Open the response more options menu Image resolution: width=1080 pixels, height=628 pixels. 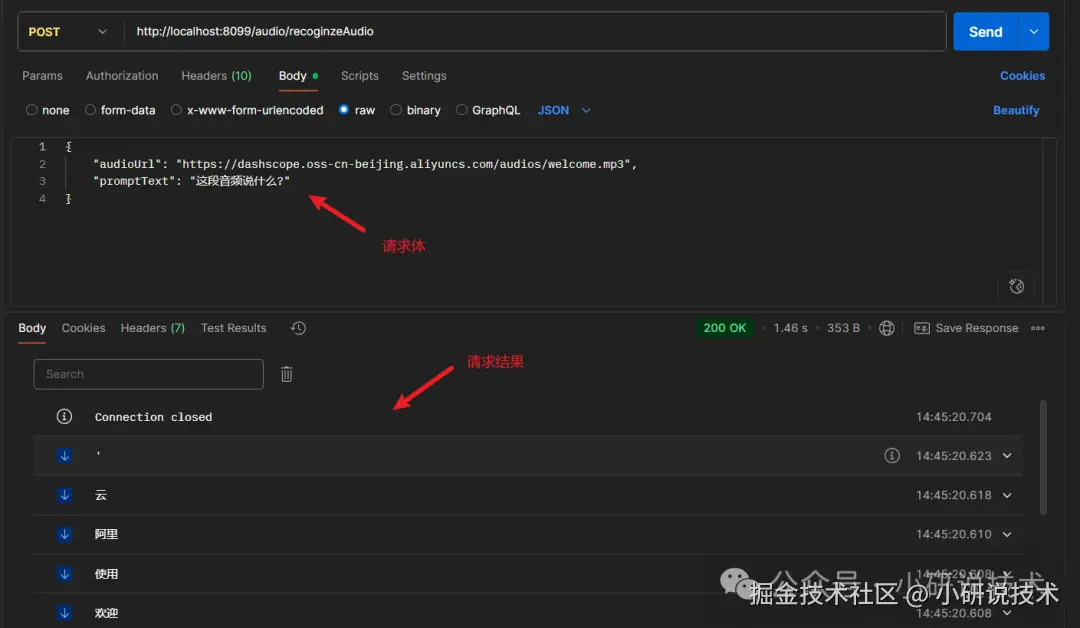point(1038,328)
